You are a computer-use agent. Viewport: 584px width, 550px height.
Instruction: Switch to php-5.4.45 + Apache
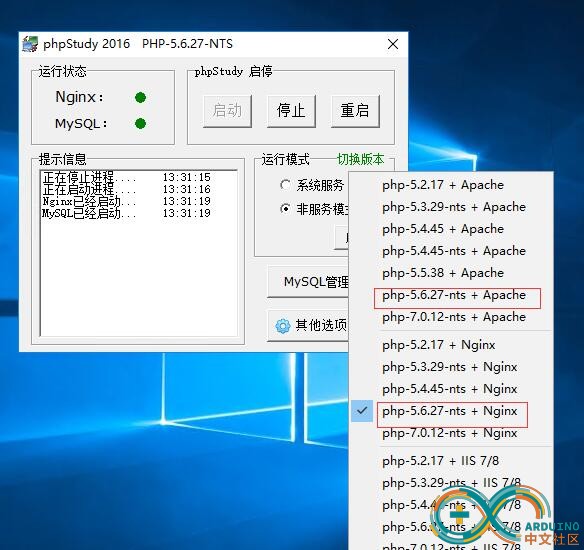451,229
